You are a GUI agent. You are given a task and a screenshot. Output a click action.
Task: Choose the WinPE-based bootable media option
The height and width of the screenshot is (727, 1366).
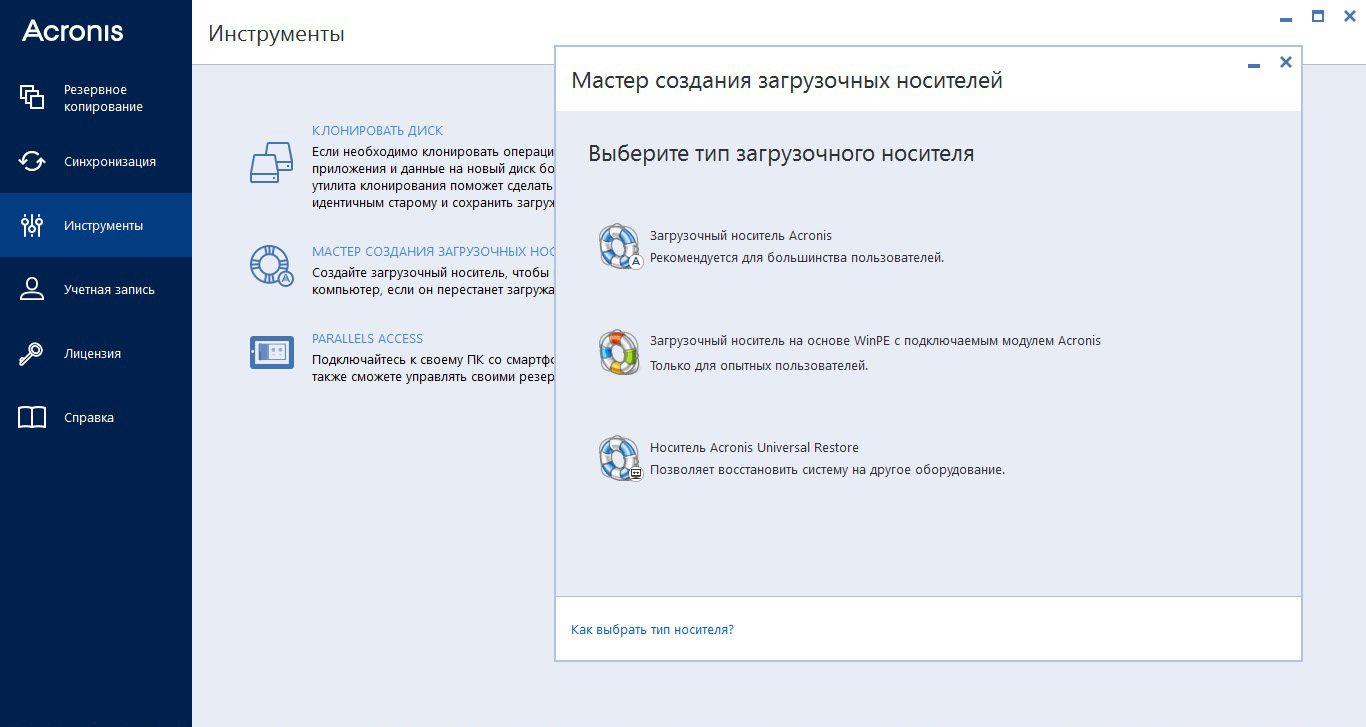pos(875,341)
